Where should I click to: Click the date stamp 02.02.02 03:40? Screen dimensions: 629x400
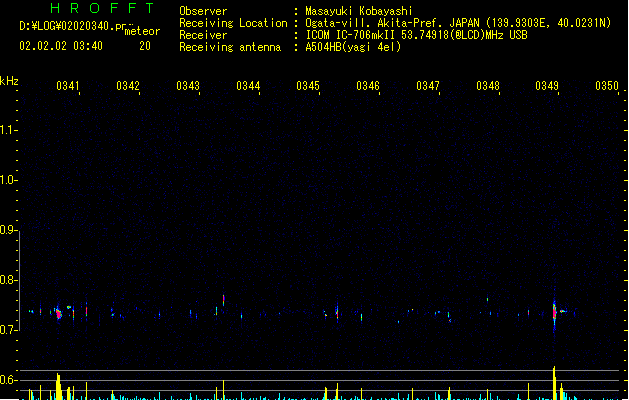pos(61,46)
